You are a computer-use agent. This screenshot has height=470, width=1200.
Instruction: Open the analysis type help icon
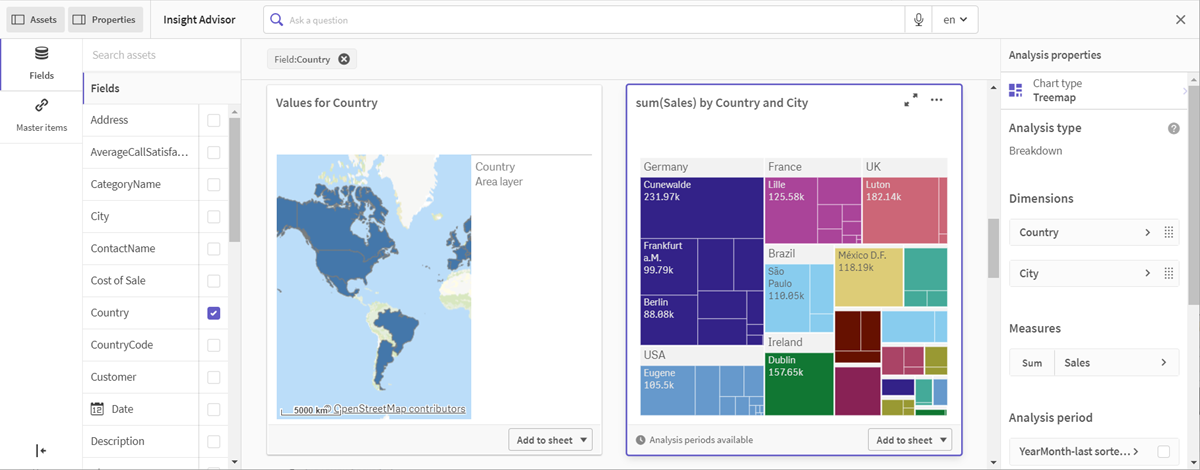pos(1173,129)
